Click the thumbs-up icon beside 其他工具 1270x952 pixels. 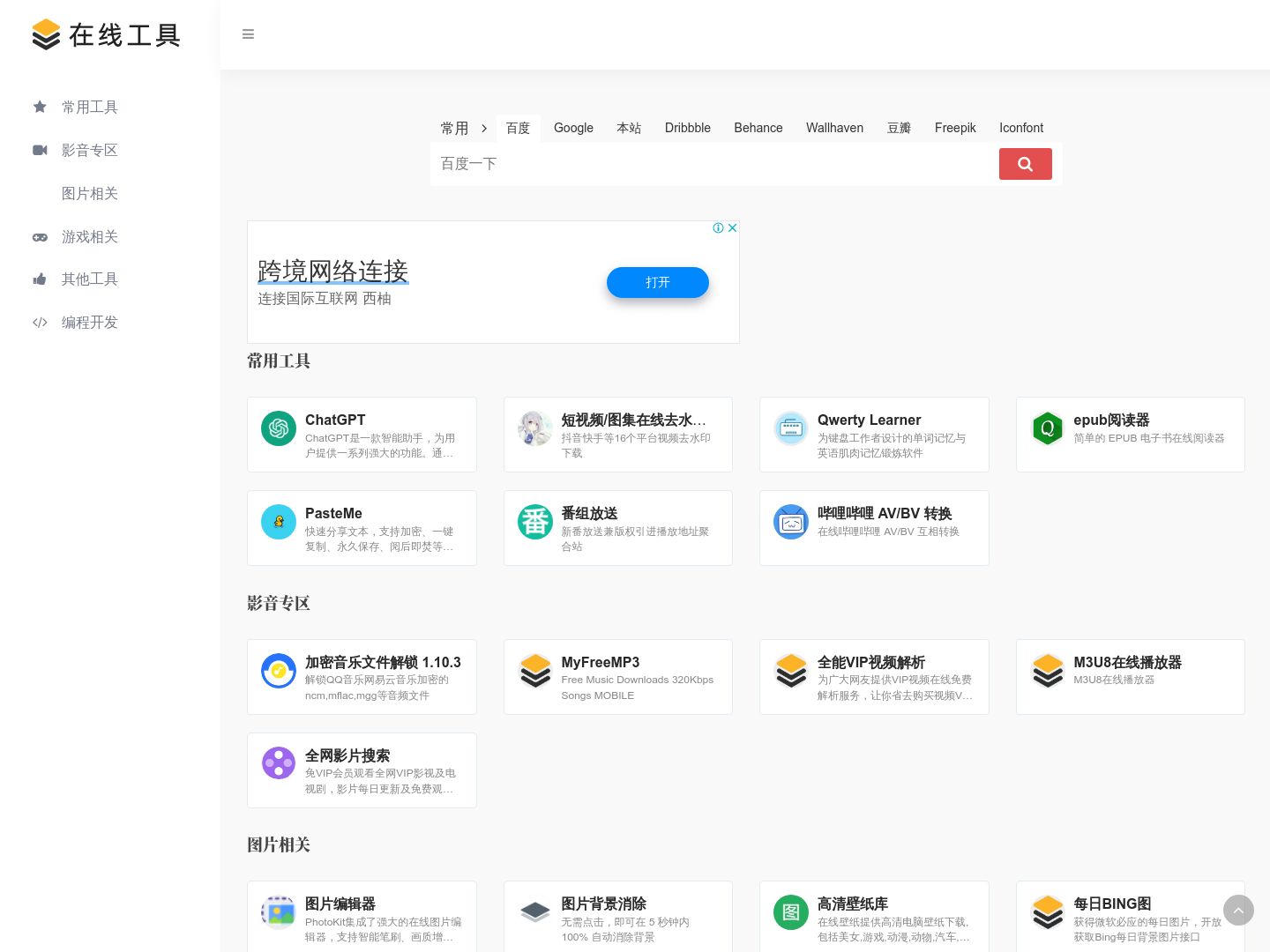click(x=40, y=279)
